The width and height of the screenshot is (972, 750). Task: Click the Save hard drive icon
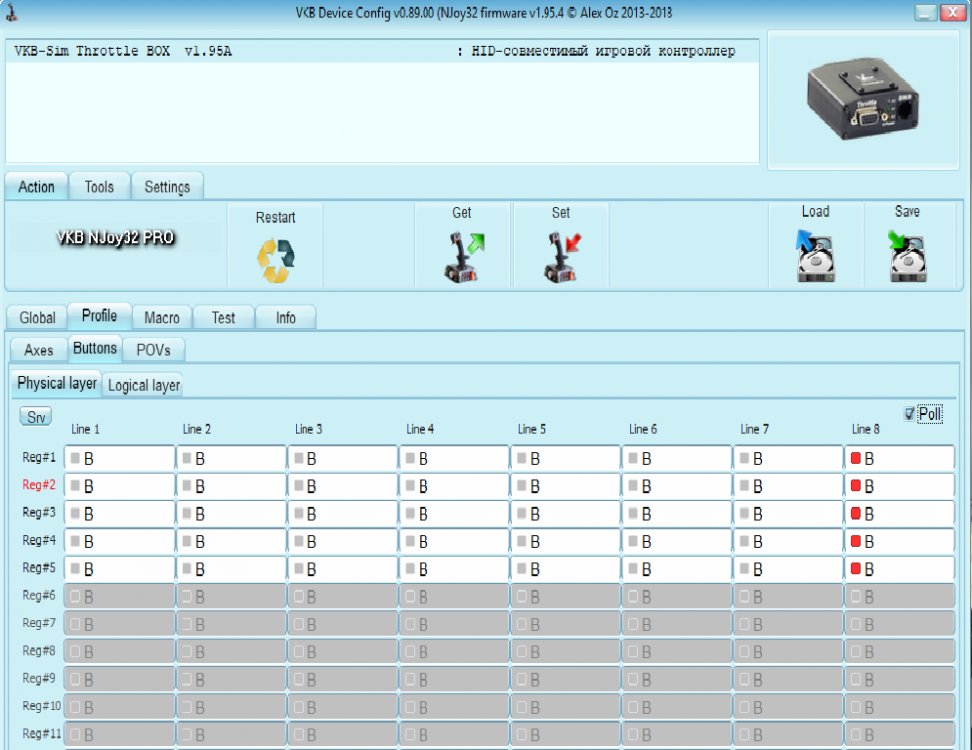tap(907, 256)
